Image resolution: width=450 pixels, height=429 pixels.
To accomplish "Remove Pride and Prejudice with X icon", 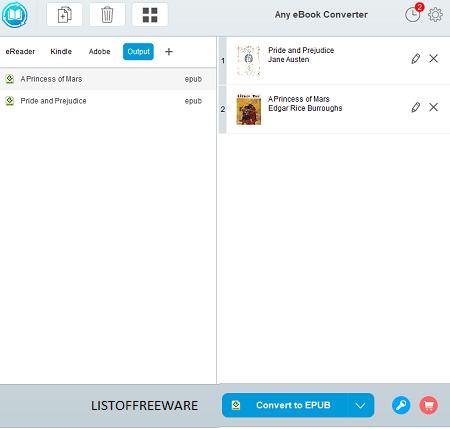I will [433, 59].
